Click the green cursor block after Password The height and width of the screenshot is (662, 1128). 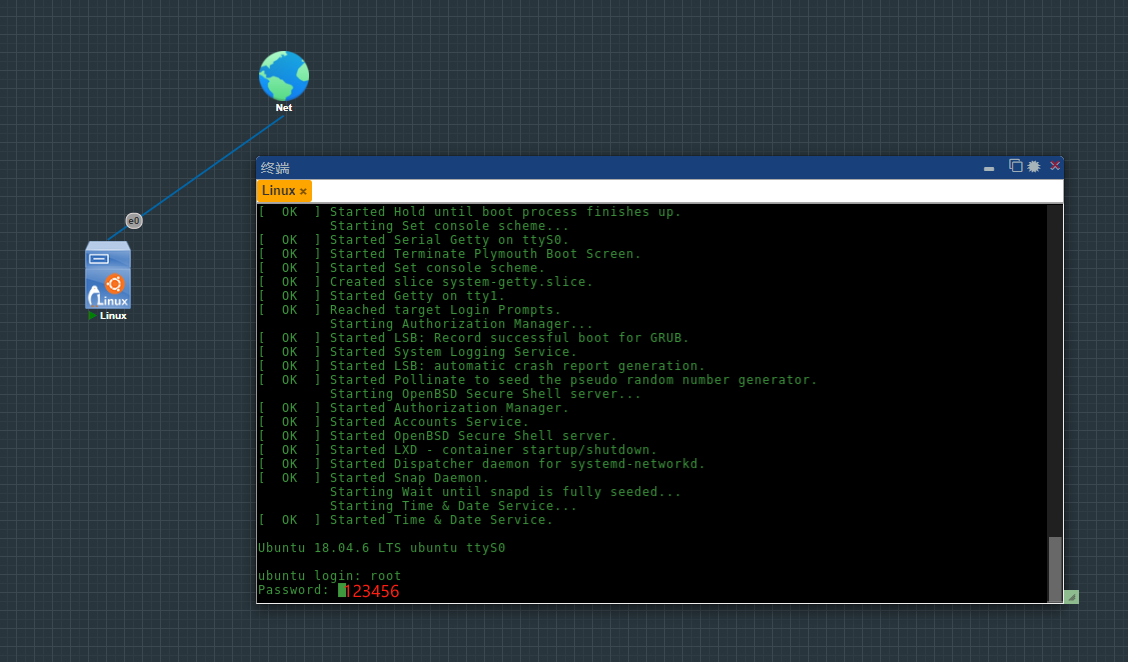pos(340,590)
